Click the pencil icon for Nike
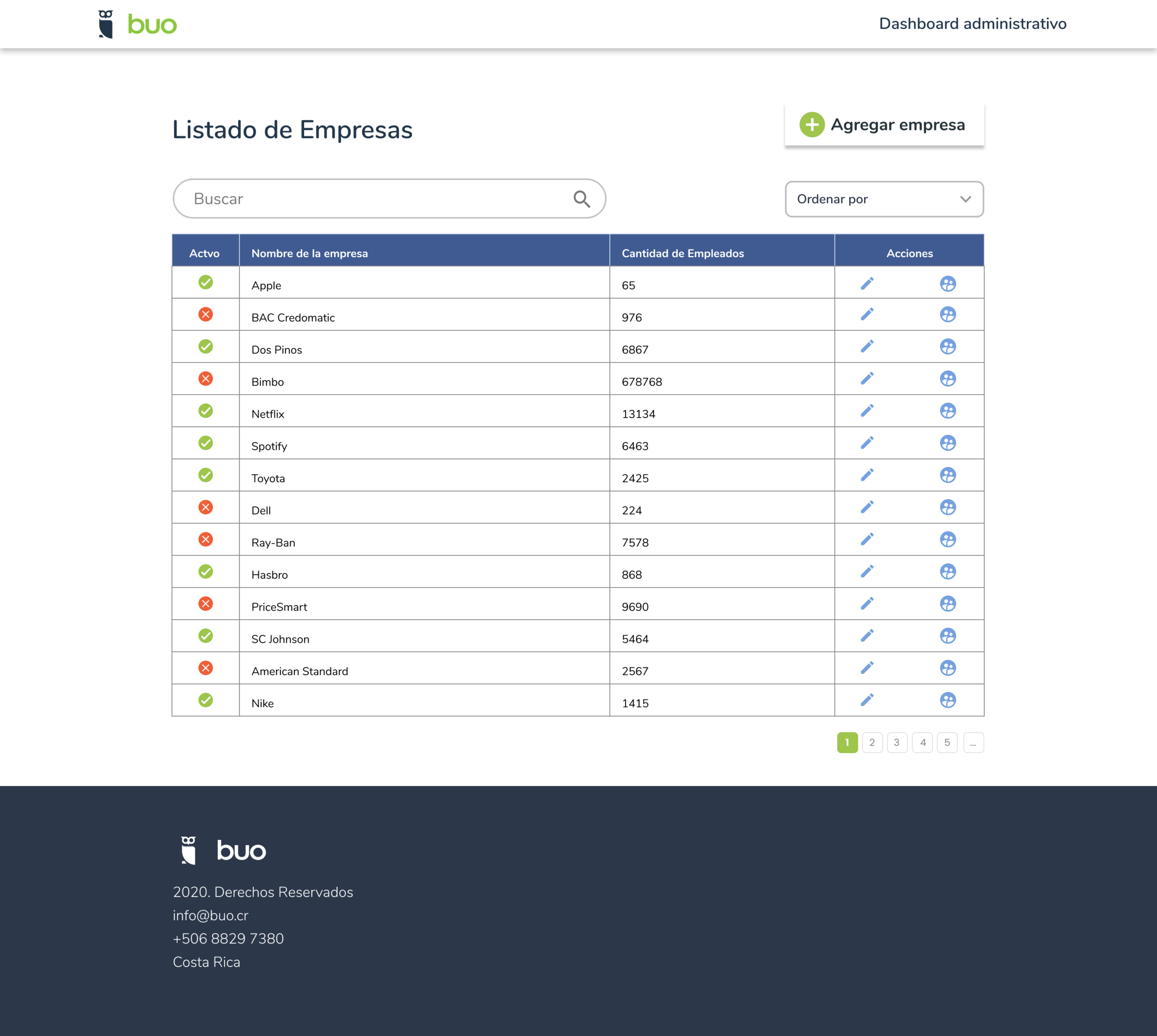Image resolution: width=1157 pixels, height=1036 pixels. [x=867, y=700]
